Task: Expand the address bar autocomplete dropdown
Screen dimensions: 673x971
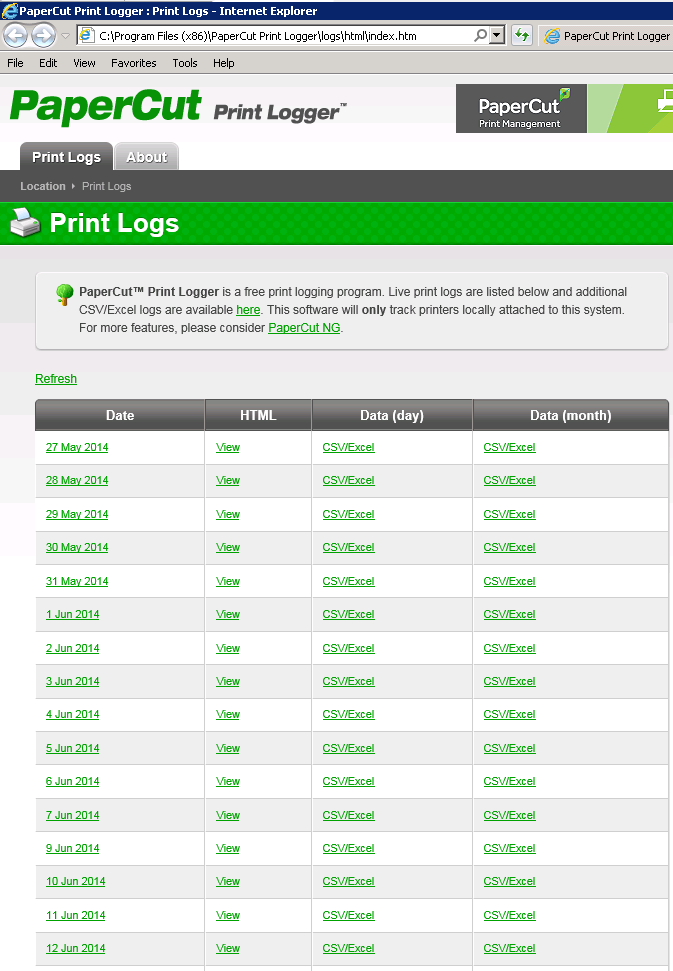Action: pyautogui.click(x=497, y=35)
